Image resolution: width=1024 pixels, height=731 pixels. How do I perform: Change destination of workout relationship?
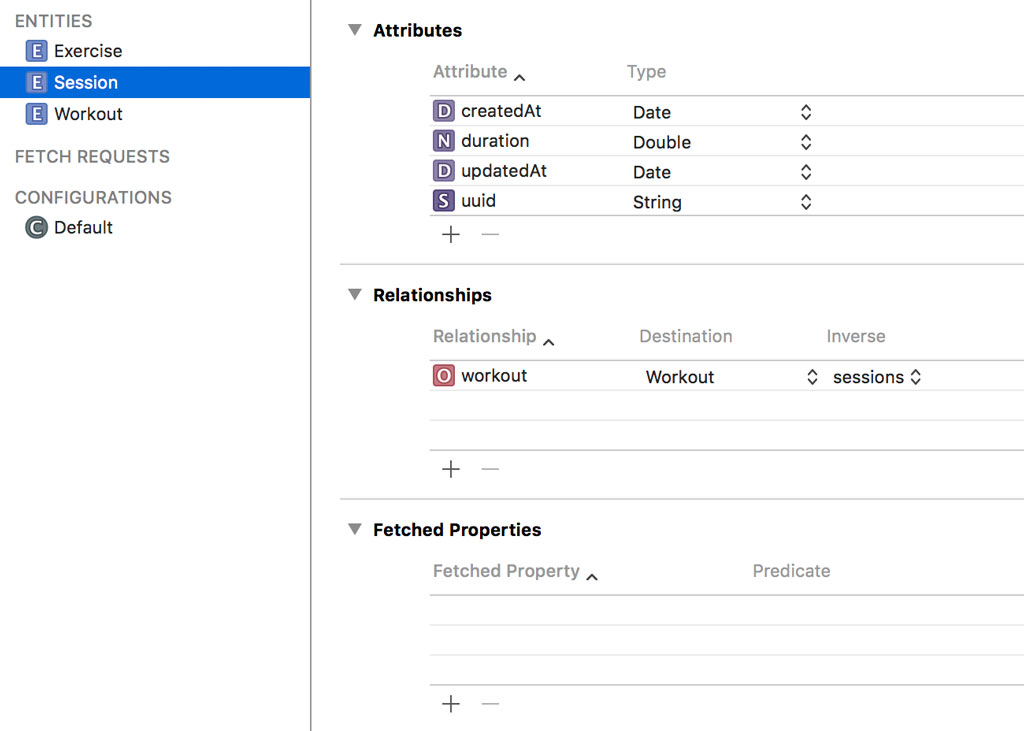(x=812, y=377)
